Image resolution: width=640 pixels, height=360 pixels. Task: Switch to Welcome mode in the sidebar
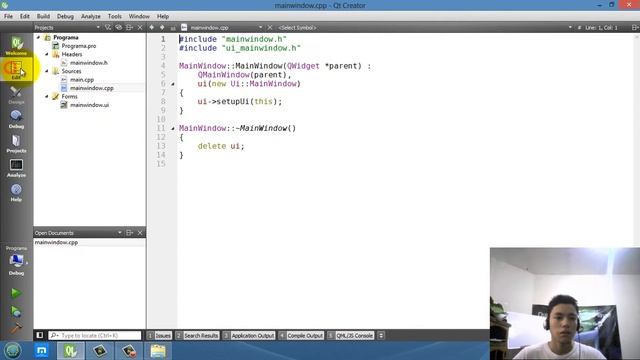point(16,46)
